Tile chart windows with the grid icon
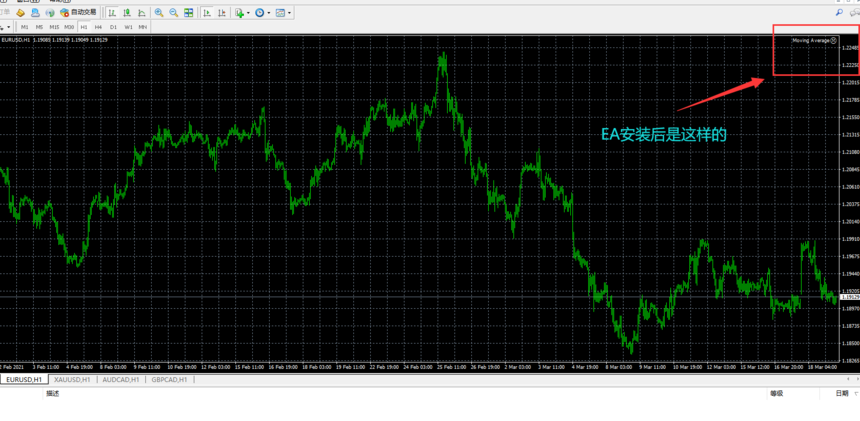 coord(189,13)
